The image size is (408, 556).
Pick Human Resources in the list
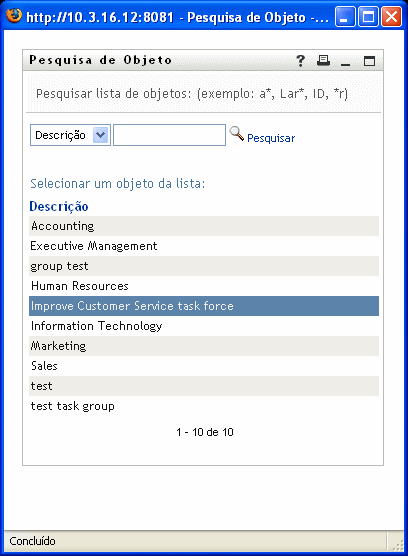click(204, 286)
